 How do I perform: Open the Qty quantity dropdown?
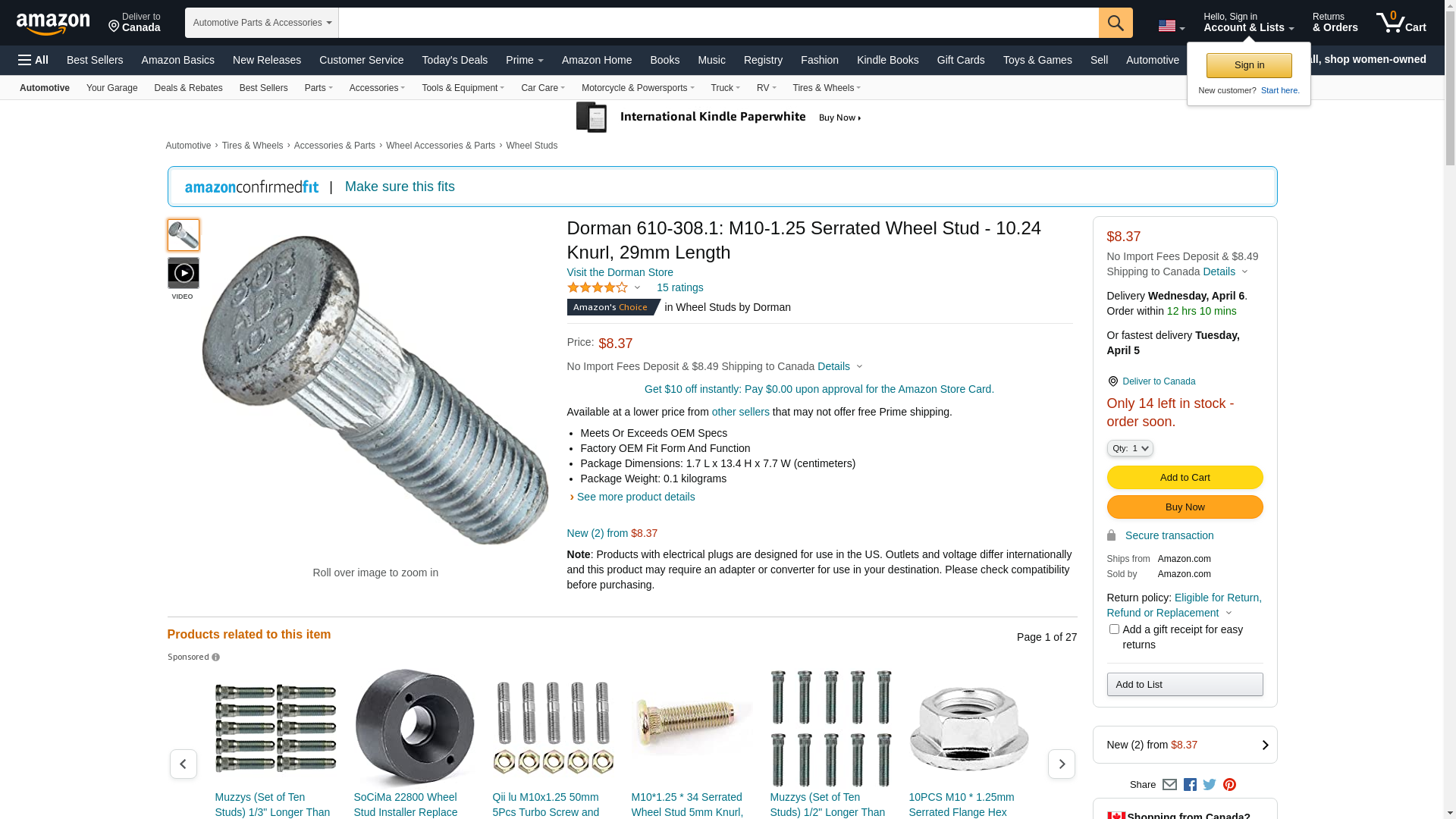click(1130, 449)
